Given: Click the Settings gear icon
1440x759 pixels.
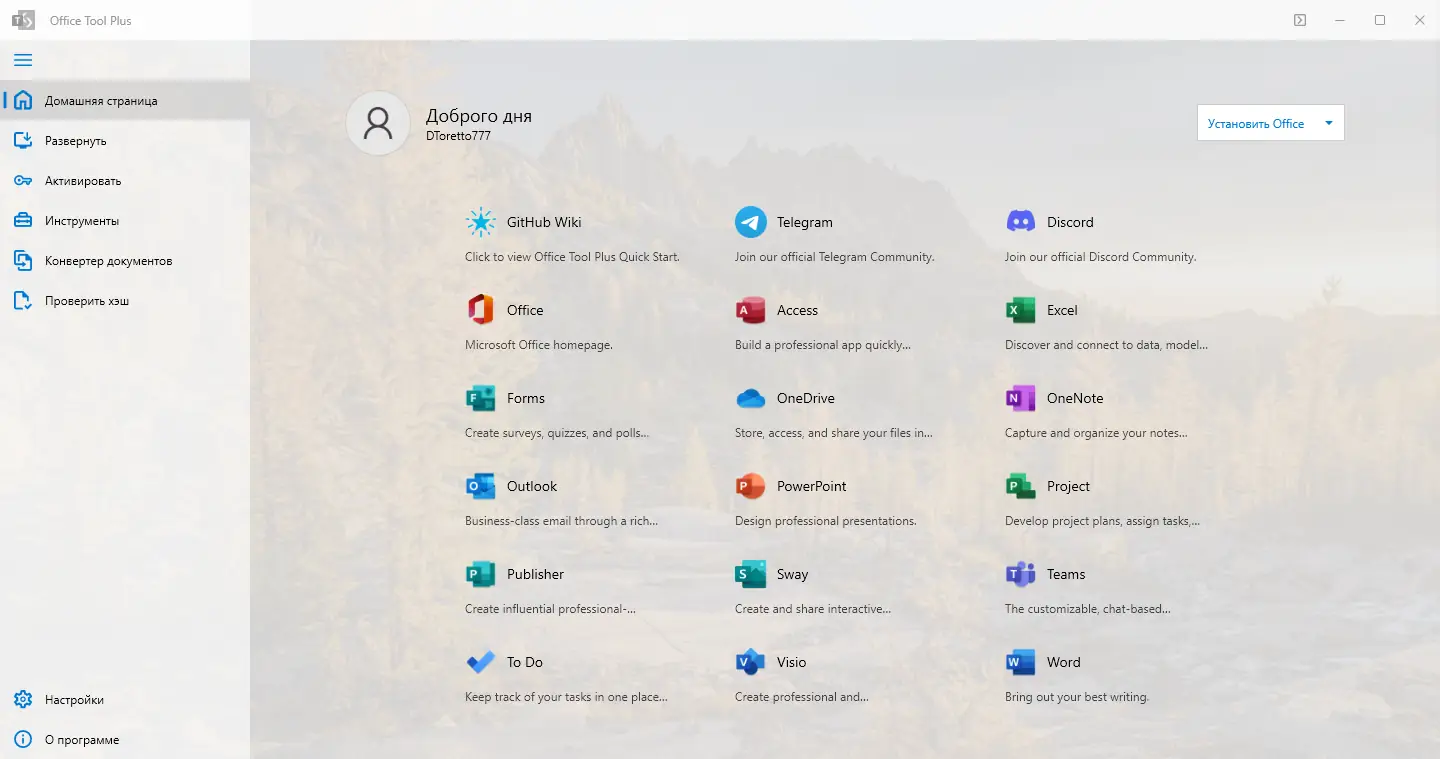Looking at the screenshot, I should (x=23, y=699).
